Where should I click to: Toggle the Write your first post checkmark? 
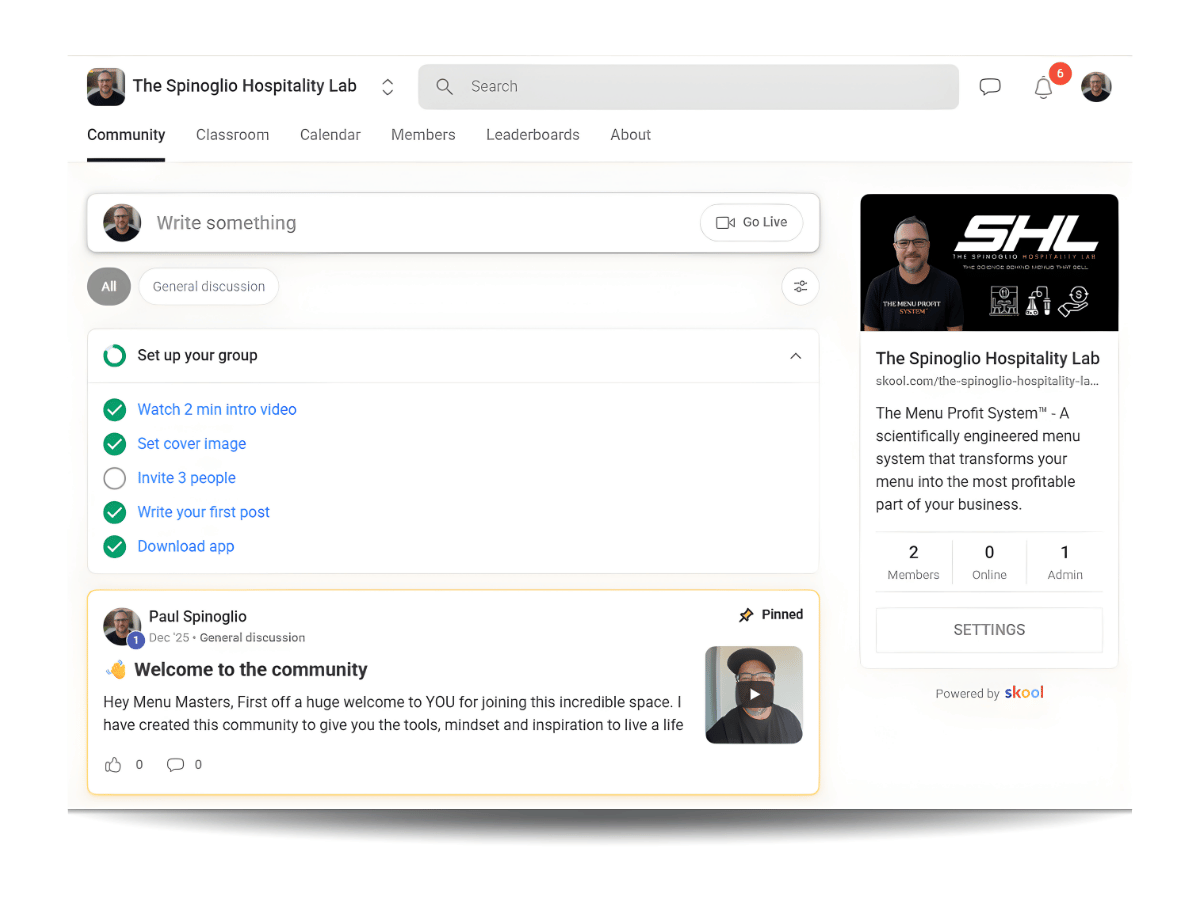click(115, 512)
